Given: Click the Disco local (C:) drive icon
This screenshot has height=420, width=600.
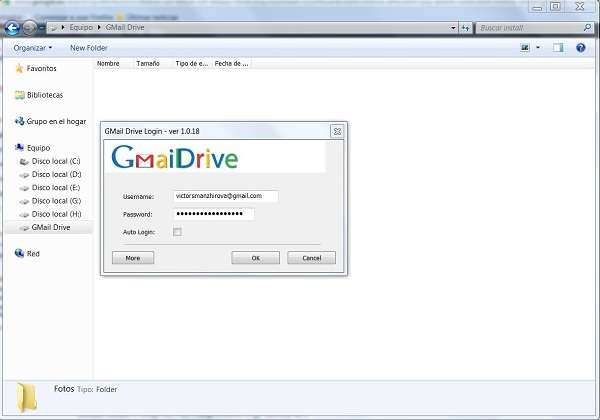Looking at the screenshot, I should point(24,161).
